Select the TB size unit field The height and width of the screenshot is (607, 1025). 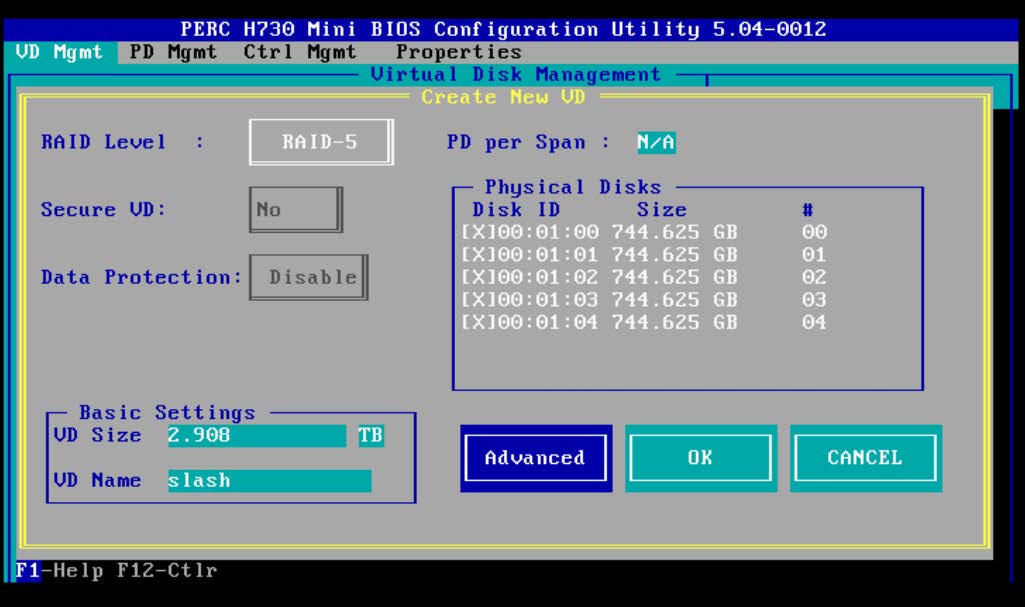click(x=371, y=436)
